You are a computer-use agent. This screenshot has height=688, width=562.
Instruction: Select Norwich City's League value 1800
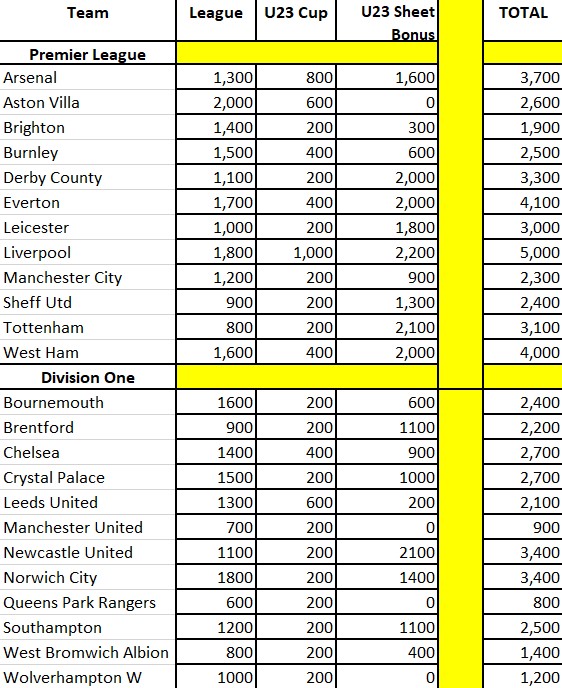tap(216, 577)
